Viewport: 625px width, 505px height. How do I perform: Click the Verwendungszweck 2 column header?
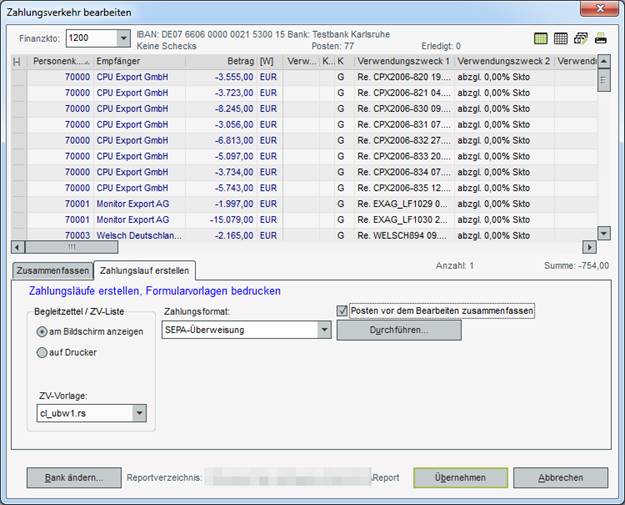[504, 61]
